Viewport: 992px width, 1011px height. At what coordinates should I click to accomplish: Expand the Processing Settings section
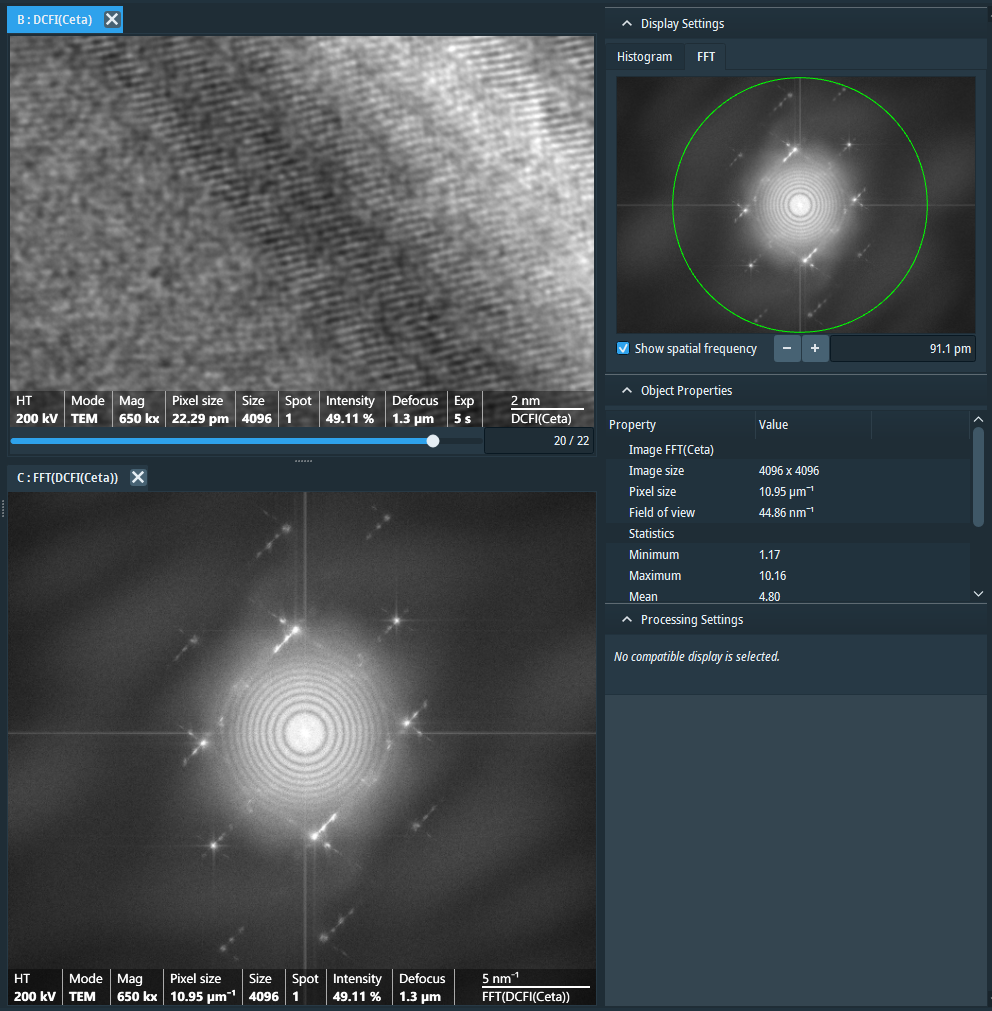[627, 619]
